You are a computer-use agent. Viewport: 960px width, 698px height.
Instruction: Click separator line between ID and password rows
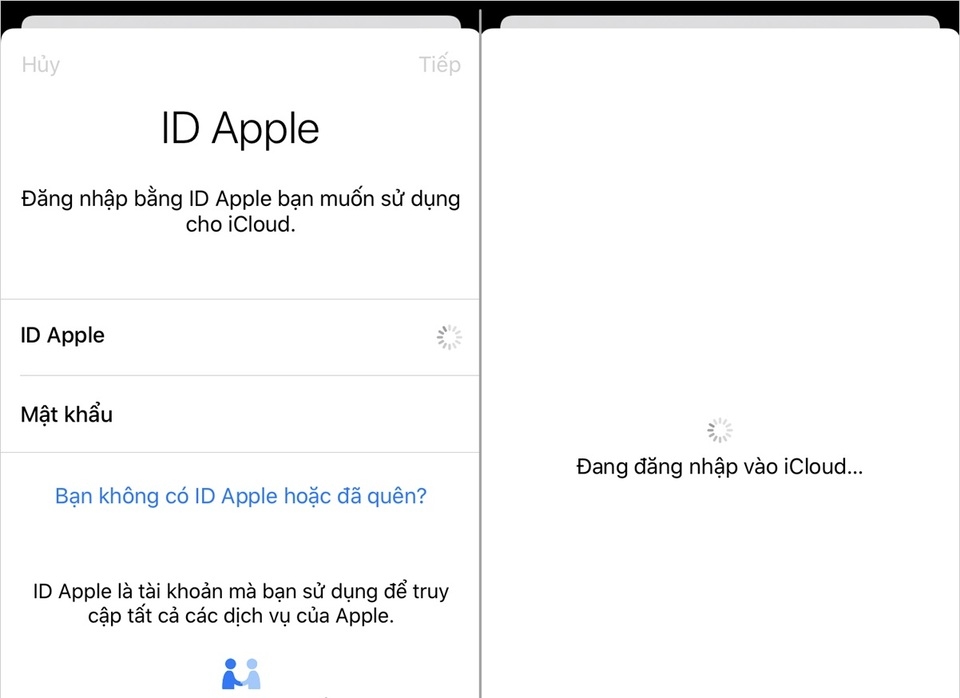point(240,376)
